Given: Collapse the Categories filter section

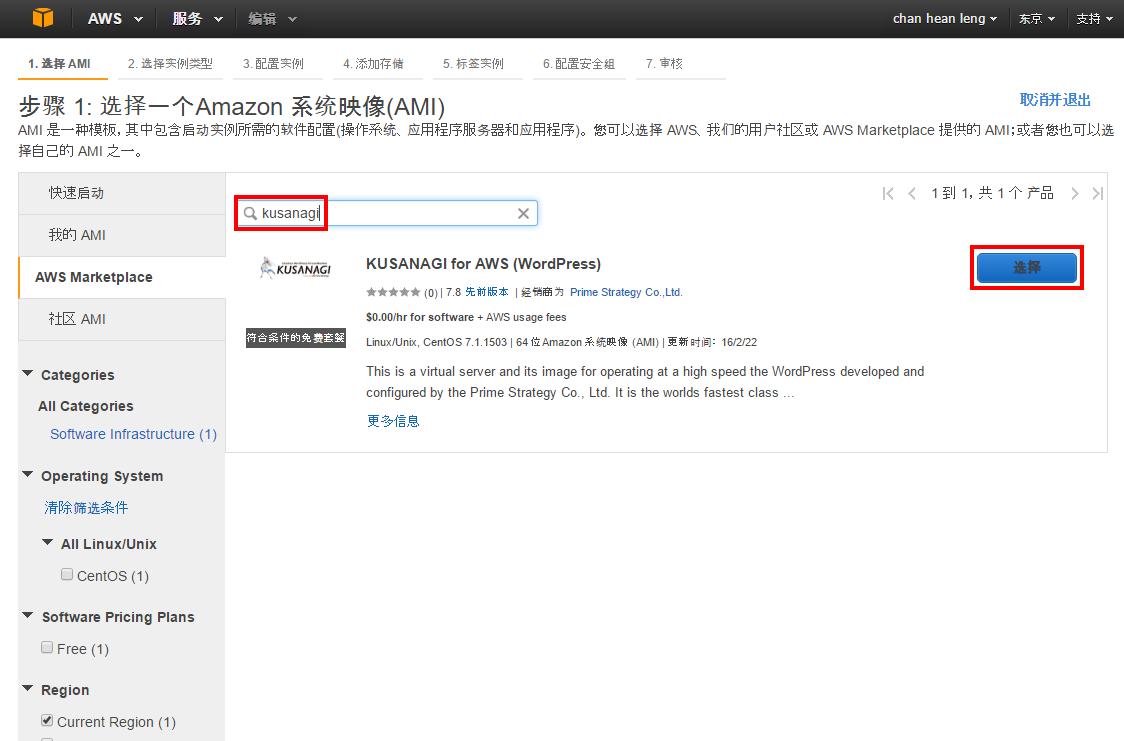Looking at the screenshot, I should pyautogui.click(x=28, y=373).
